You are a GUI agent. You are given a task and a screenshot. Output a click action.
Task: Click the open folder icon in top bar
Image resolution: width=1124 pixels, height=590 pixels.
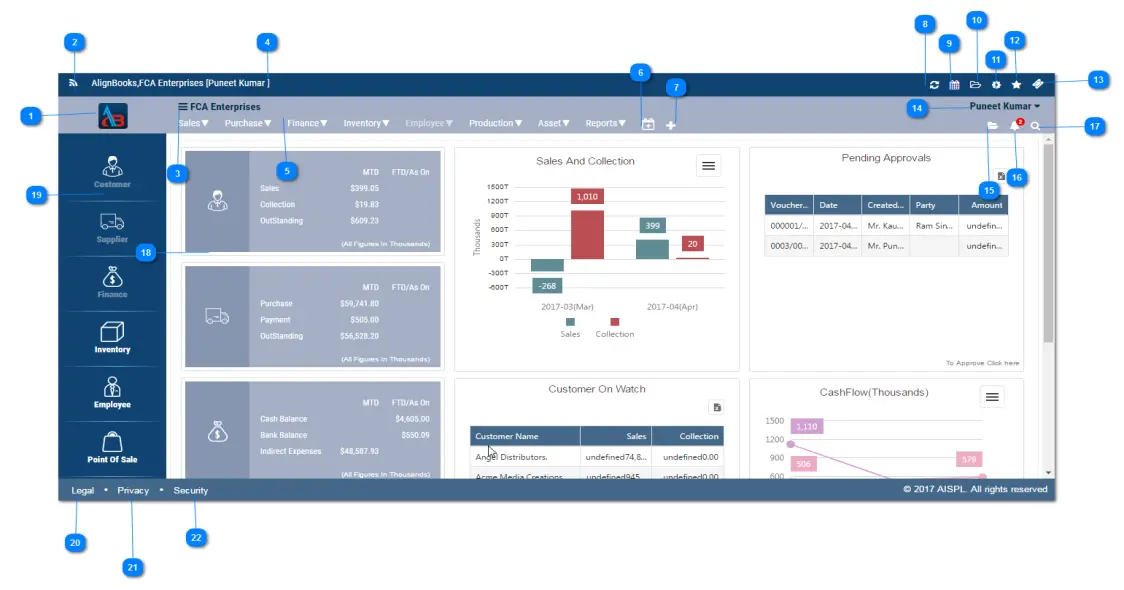point(975,85)
